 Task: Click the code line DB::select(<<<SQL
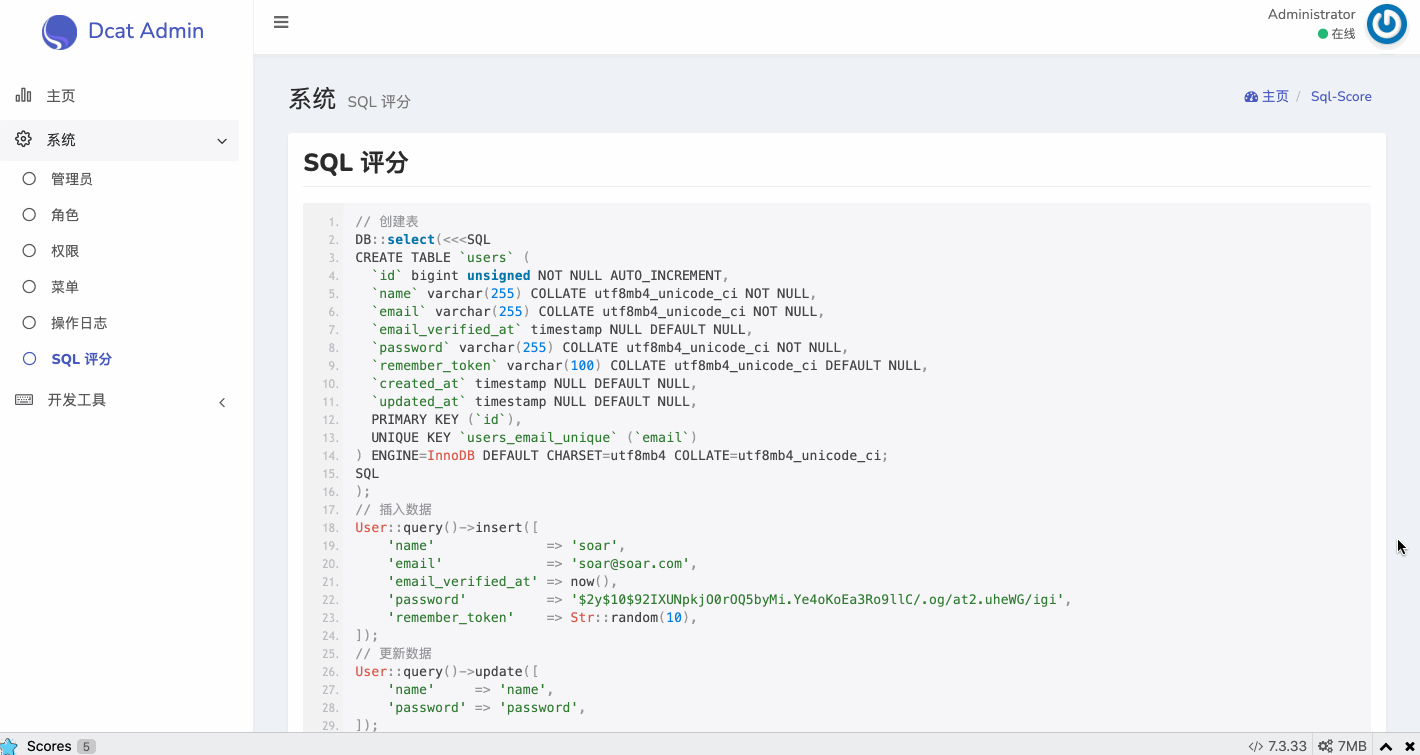tap(423, 239)
